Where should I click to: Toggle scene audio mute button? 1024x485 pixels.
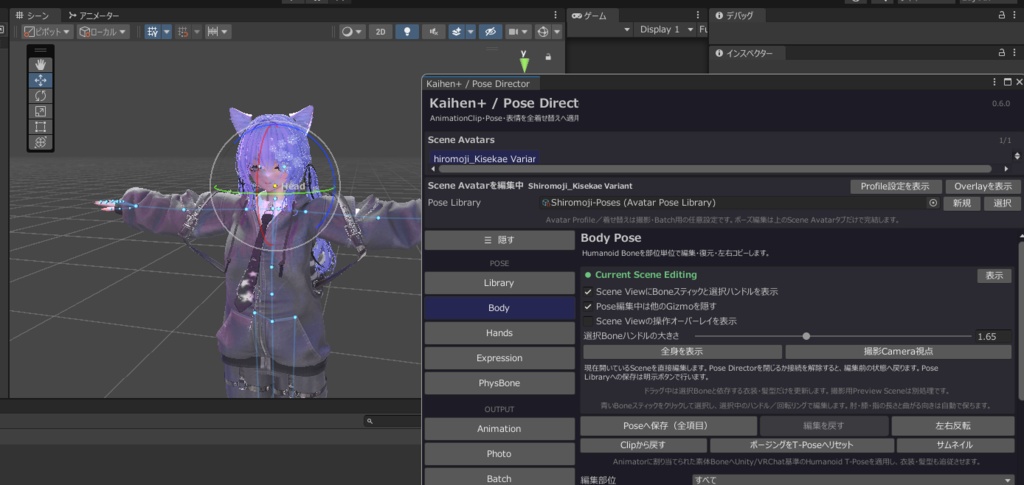434,31
